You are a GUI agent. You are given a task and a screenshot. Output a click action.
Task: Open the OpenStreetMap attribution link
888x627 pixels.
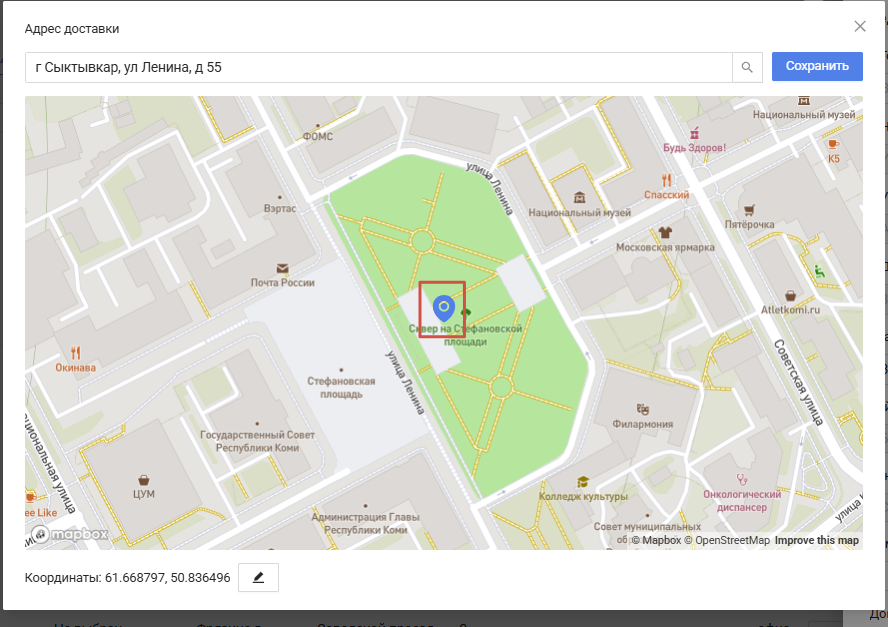click(726, 541)
